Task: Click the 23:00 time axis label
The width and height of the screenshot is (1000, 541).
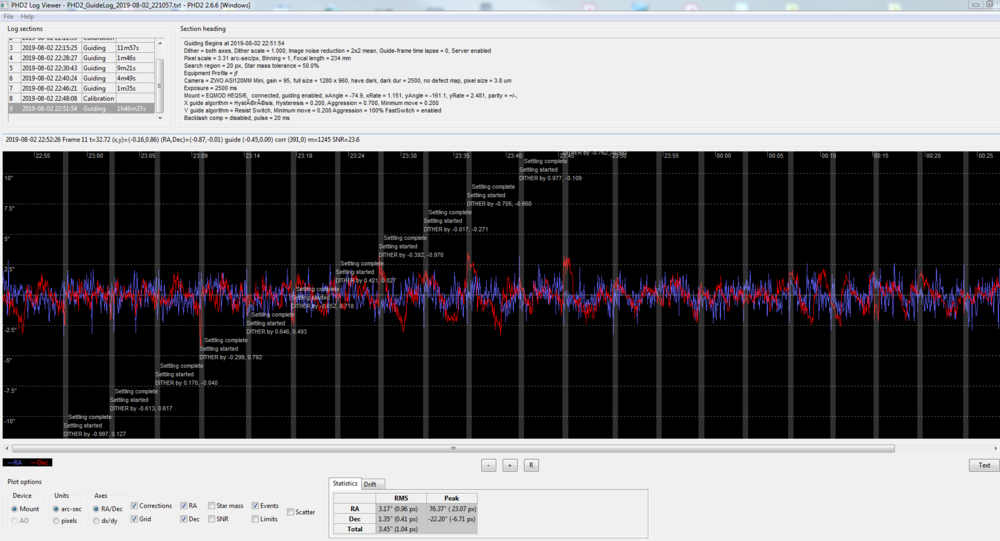Action: [x=95, y=156]
